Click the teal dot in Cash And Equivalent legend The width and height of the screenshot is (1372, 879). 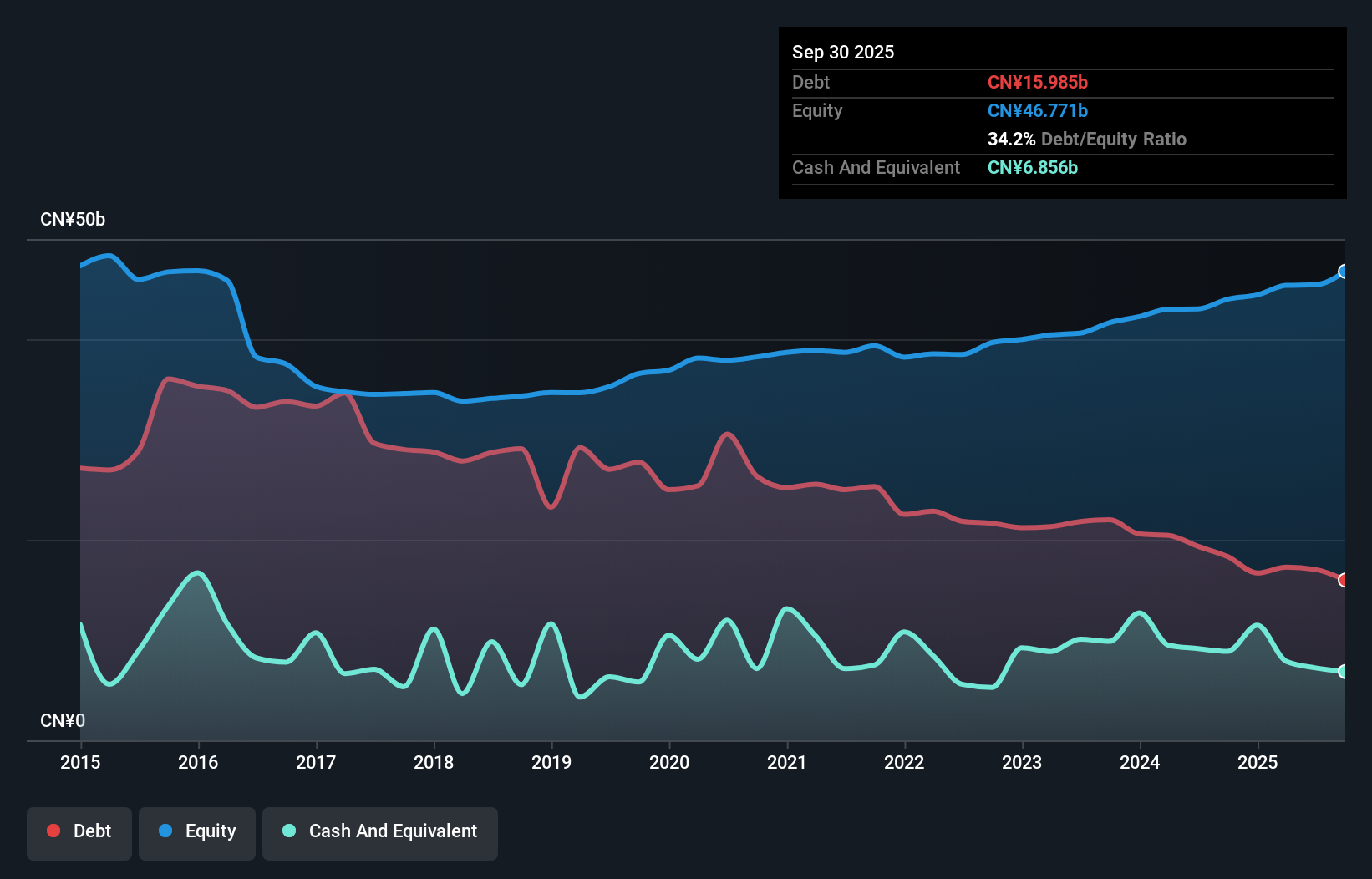coord(287,831)
